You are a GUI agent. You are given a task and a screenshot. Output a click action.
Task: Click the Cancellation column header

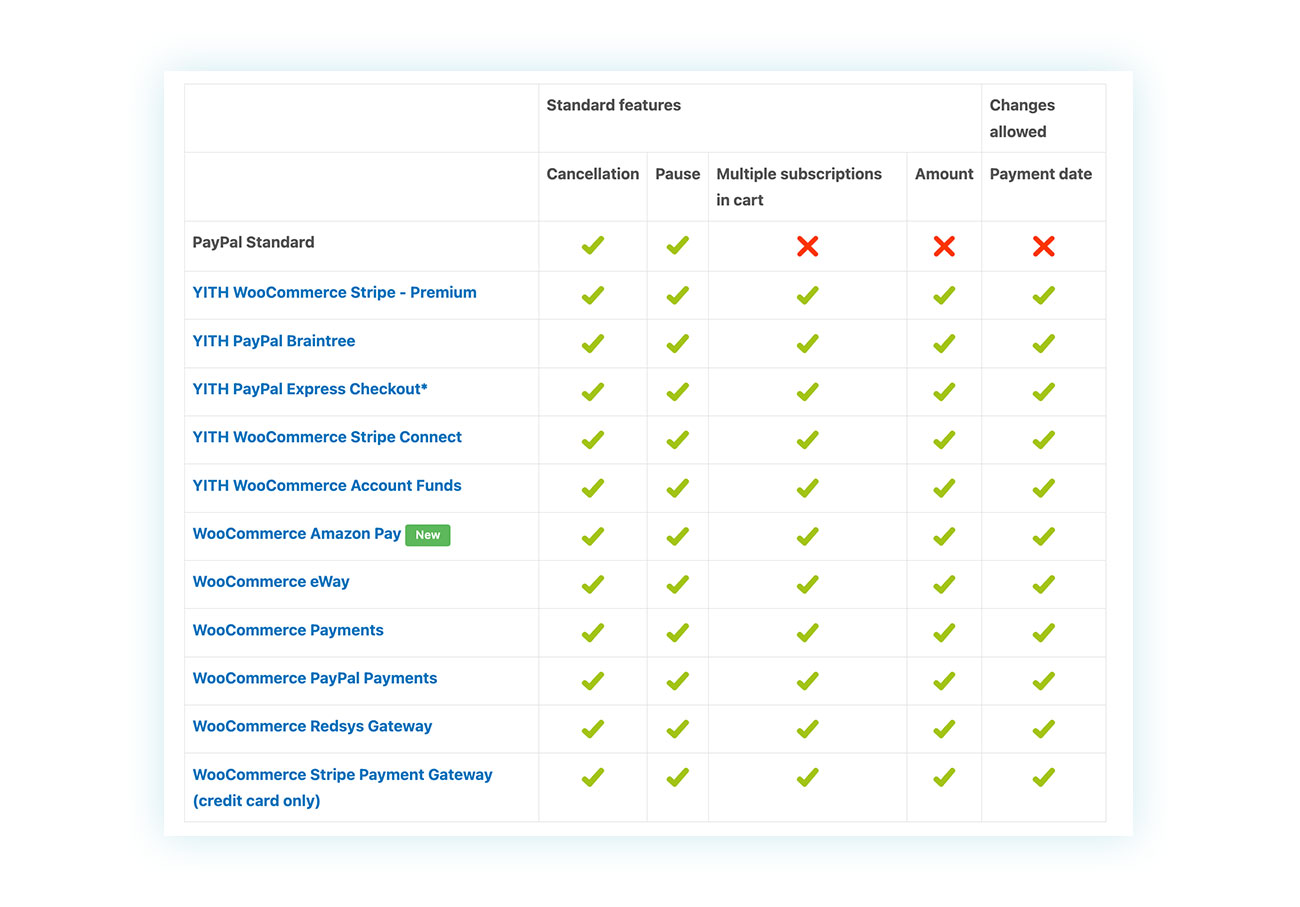click(x=592, y=174)
